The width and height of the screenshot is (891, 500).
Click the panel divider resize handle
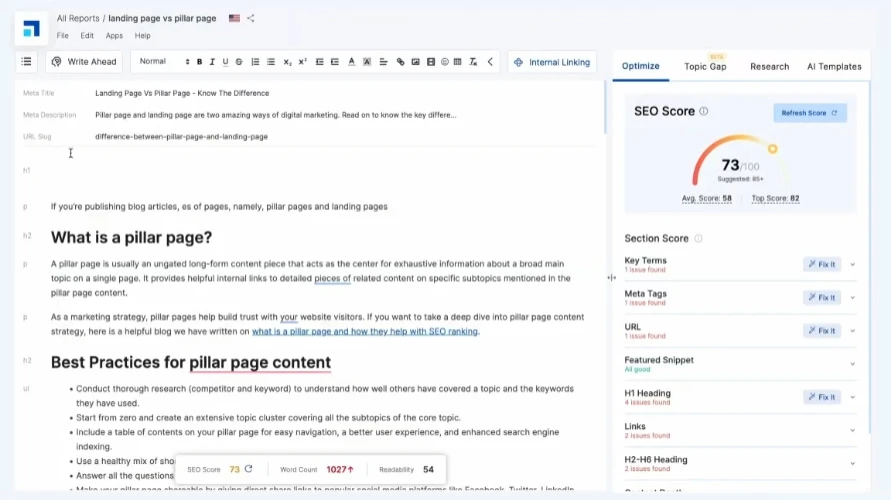pos(611,278)
